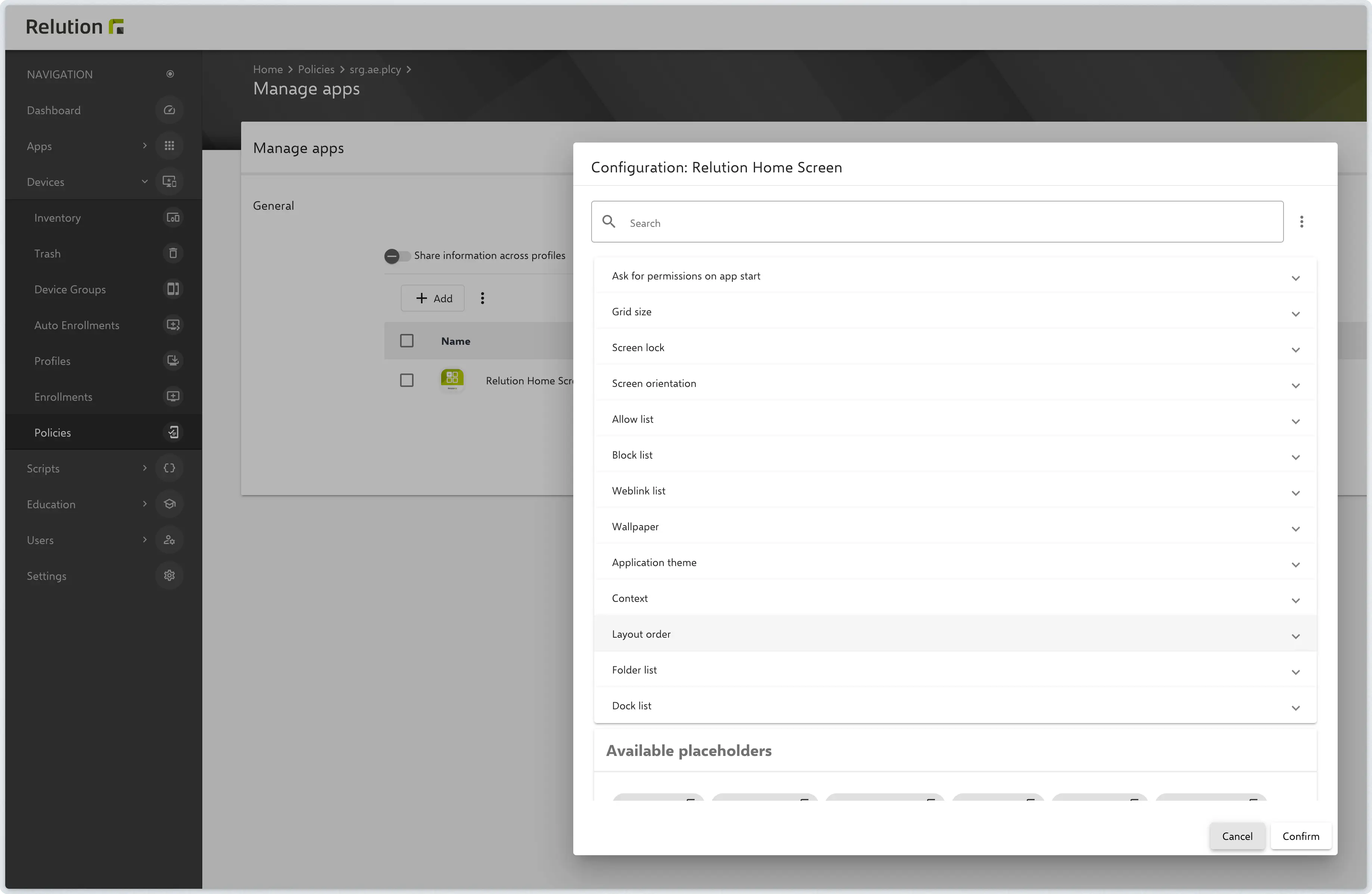Check the select-all checkbox beside Name
Image resolution: width=1372 pixels, height=894 pixels.
pos(406,341)
